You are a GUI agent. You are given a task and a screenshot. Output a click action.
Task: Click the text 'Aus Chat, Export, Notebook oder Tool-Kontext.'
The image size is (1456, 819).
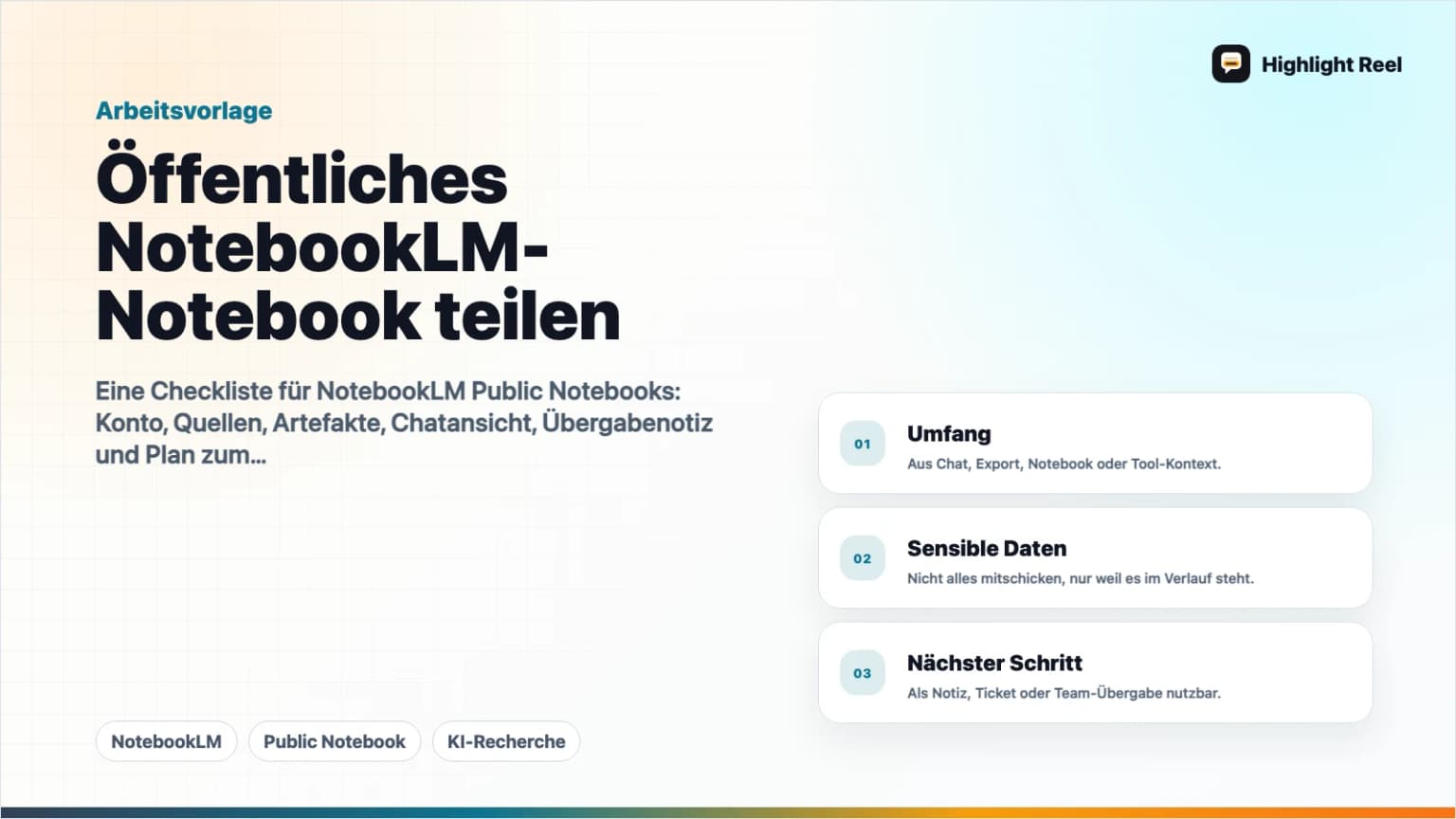click(1064, 464)
